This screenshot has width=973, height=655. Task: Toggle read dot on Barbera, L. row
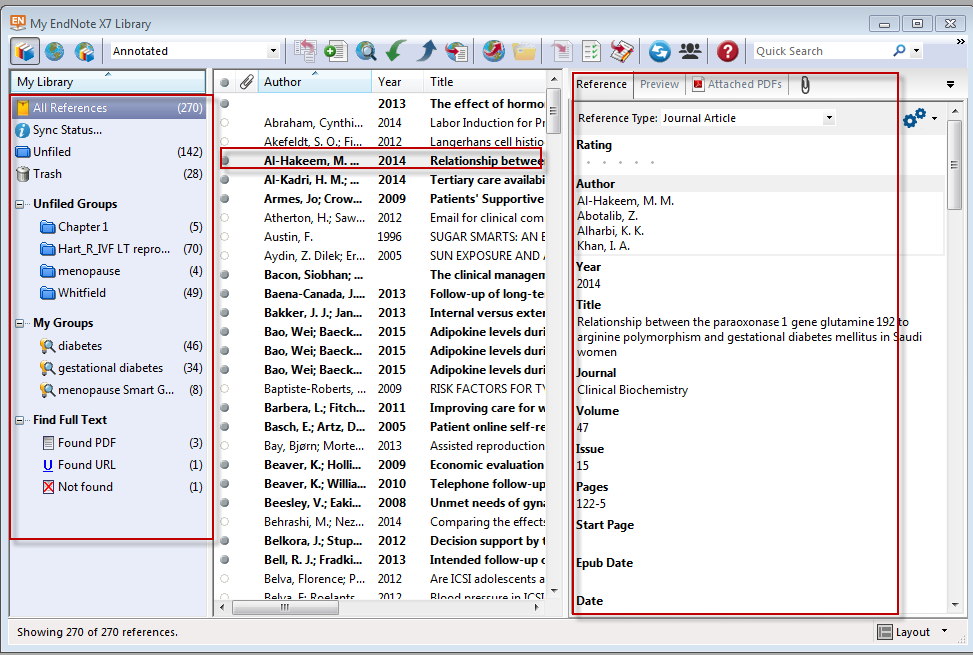click(x=225, y=408)
